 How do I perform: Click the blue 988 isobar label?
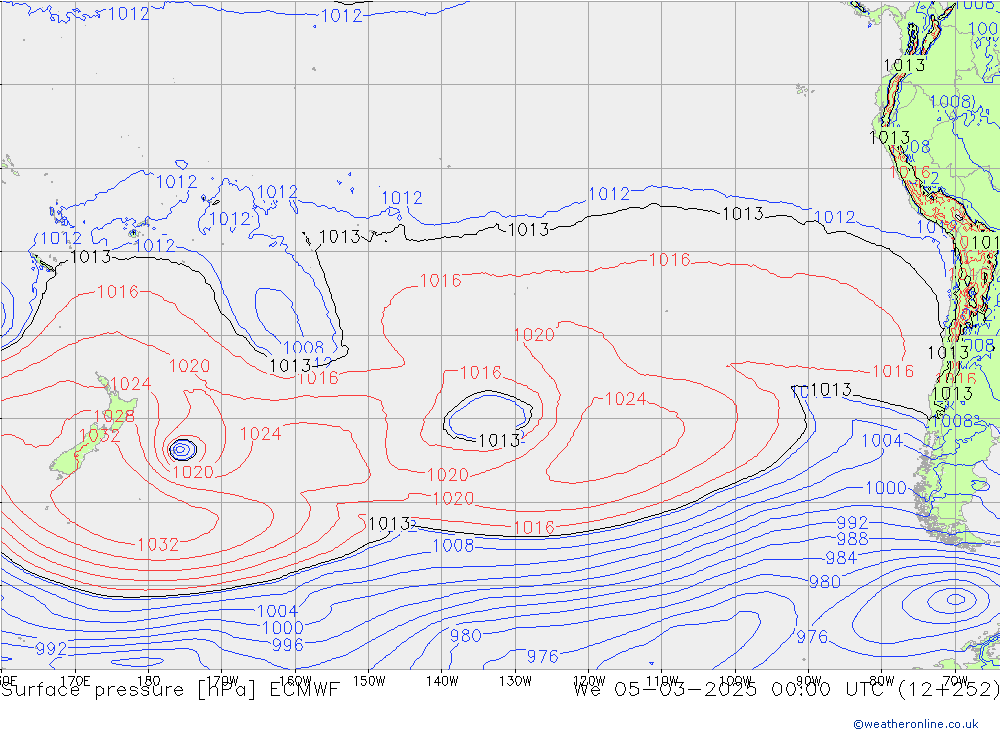click(x=853, y=539)
